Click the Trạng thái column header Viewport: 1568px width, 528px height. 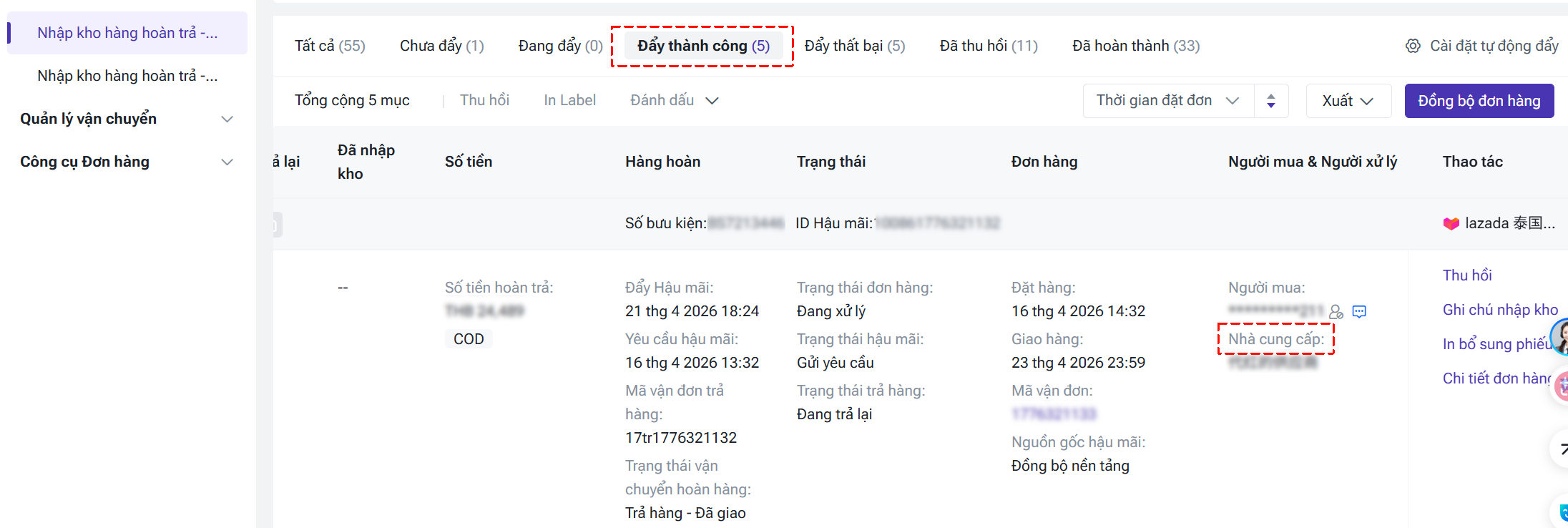[x=831, y=162]
